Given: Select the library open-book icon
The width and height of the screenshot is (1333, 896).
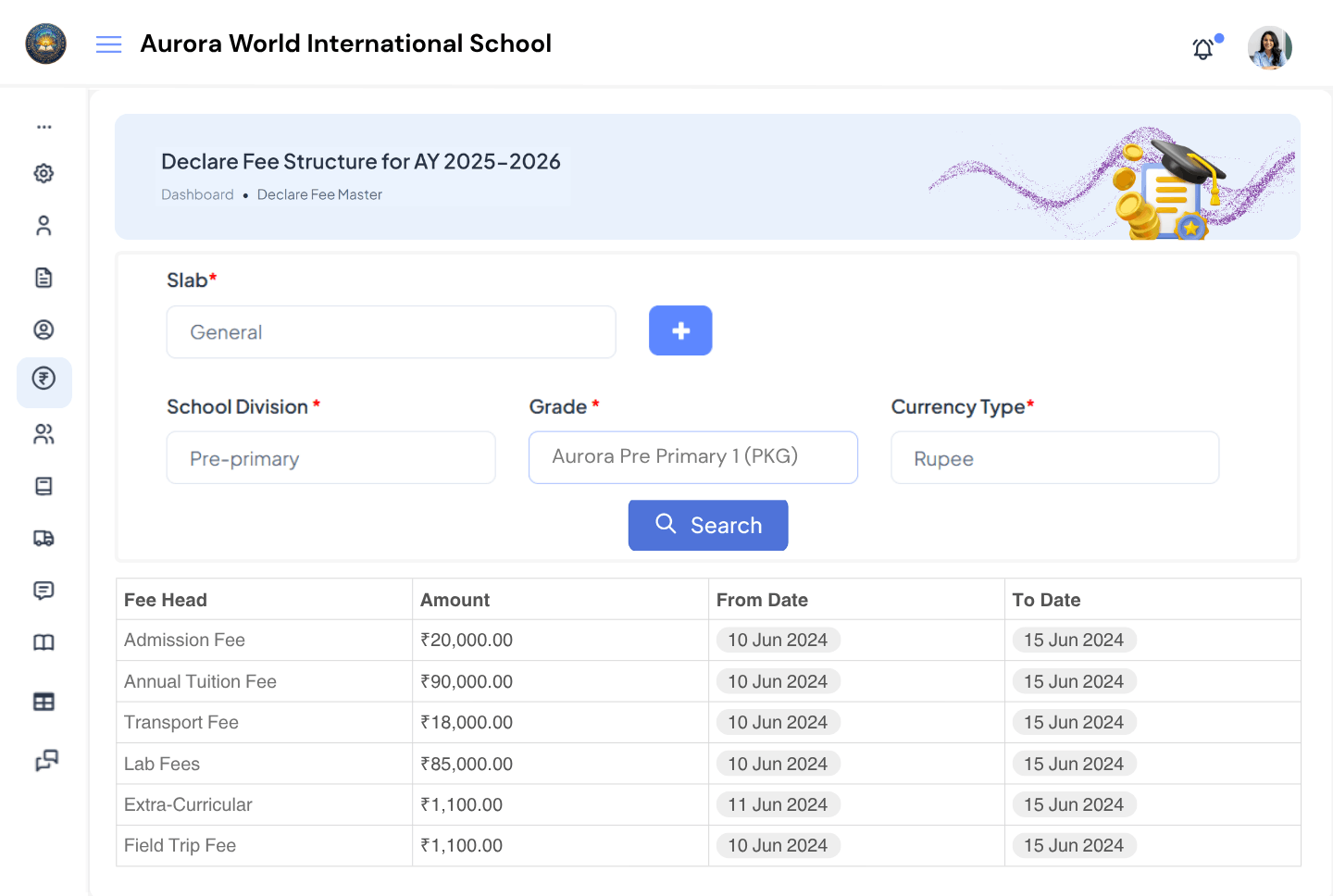Looking at the screenshot, I should click(44, 641).
